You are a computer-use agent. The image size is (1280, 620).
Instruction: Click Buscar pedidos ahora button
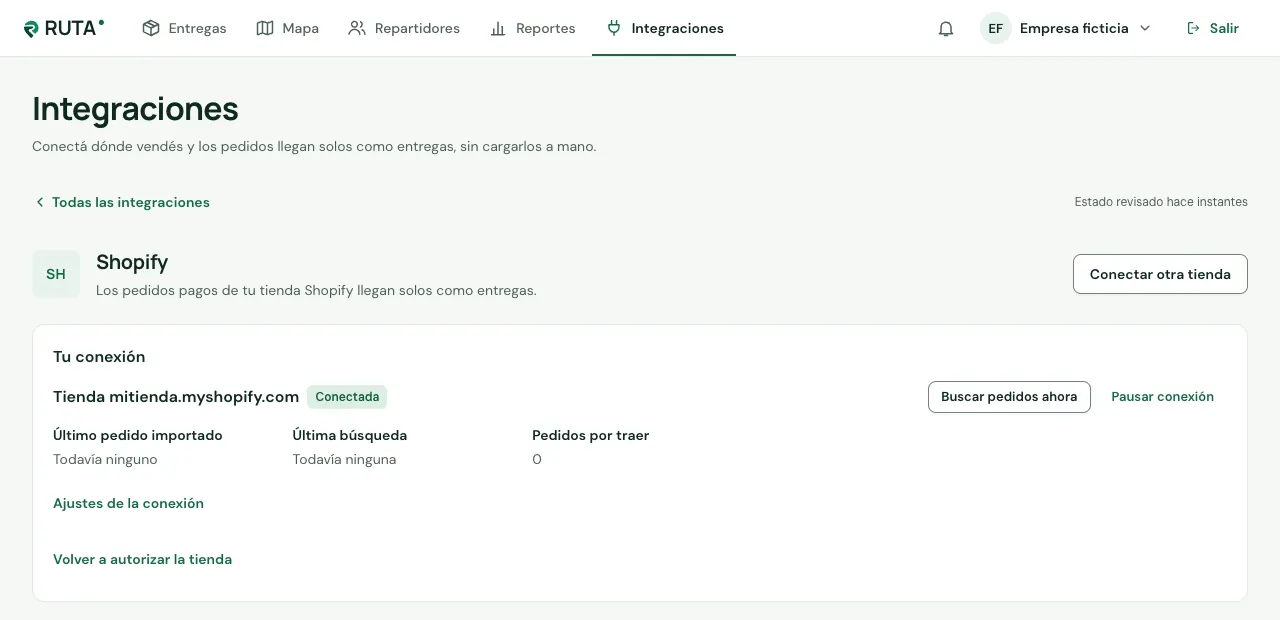pyautogui.click(x=1009, y=397)
